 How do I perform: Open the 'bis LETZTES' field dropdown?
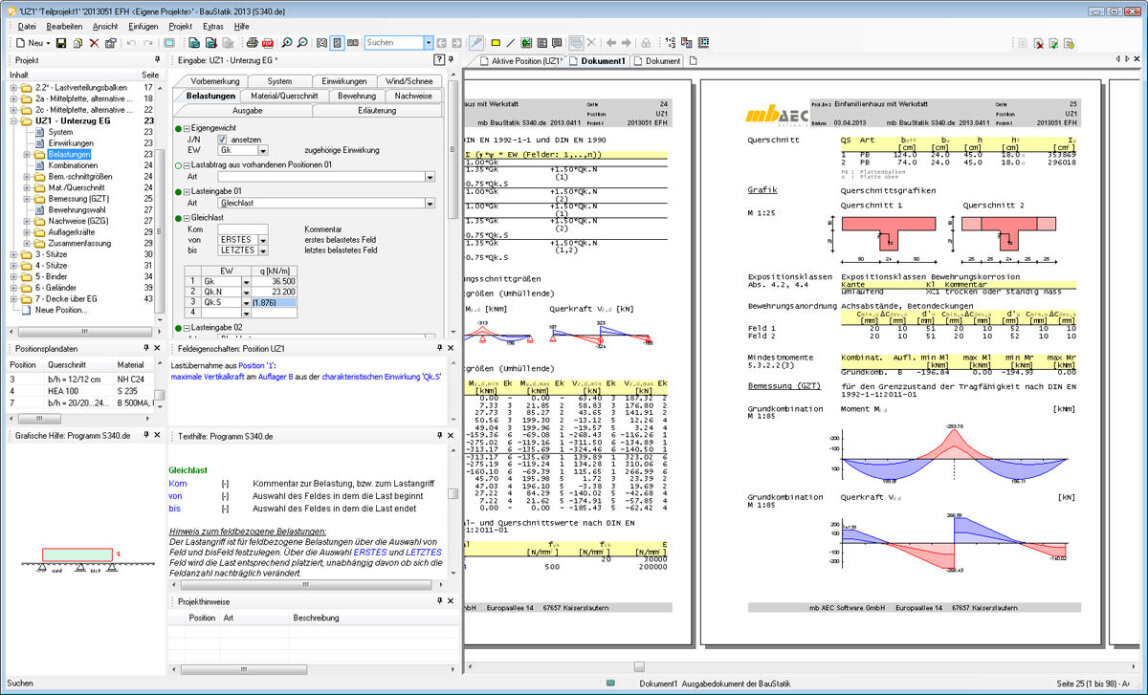(x=263, y=251)
